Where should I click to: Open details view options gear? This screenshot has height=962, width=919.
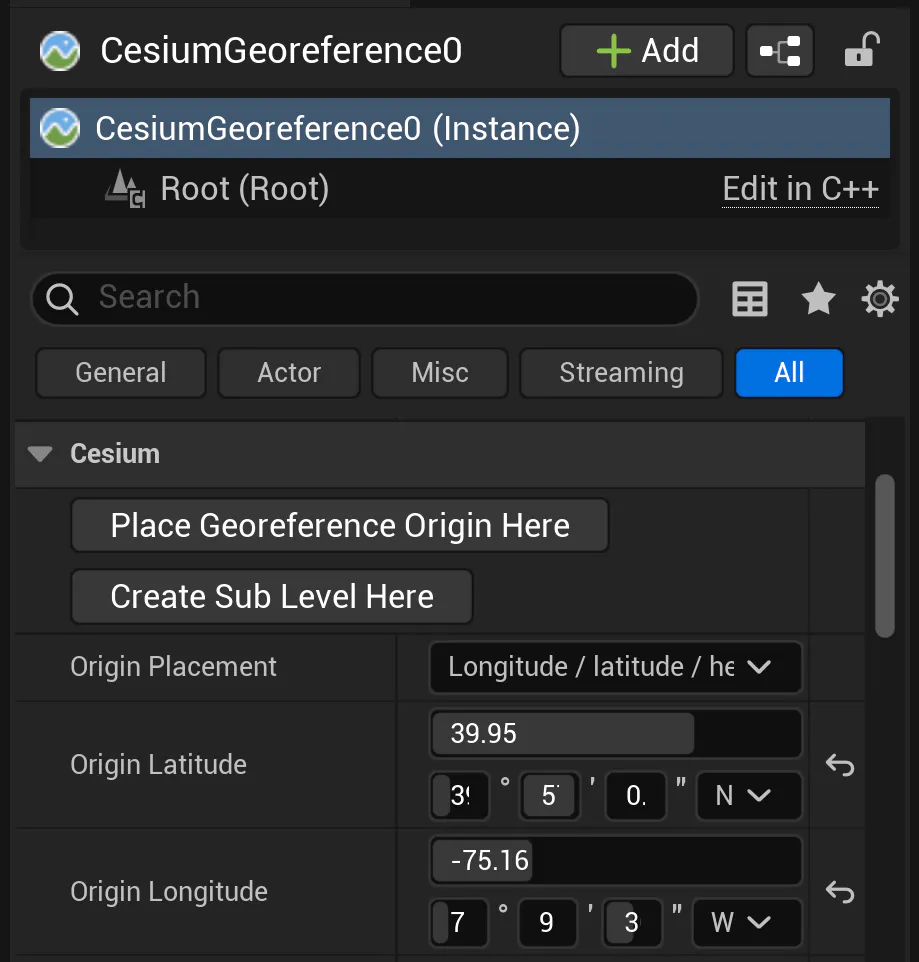tap(880, 299)
